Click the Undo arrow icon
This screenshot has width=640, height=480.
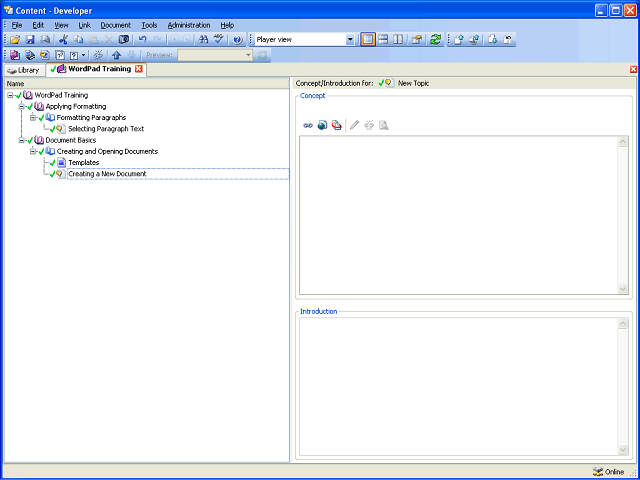coord(142,40)
